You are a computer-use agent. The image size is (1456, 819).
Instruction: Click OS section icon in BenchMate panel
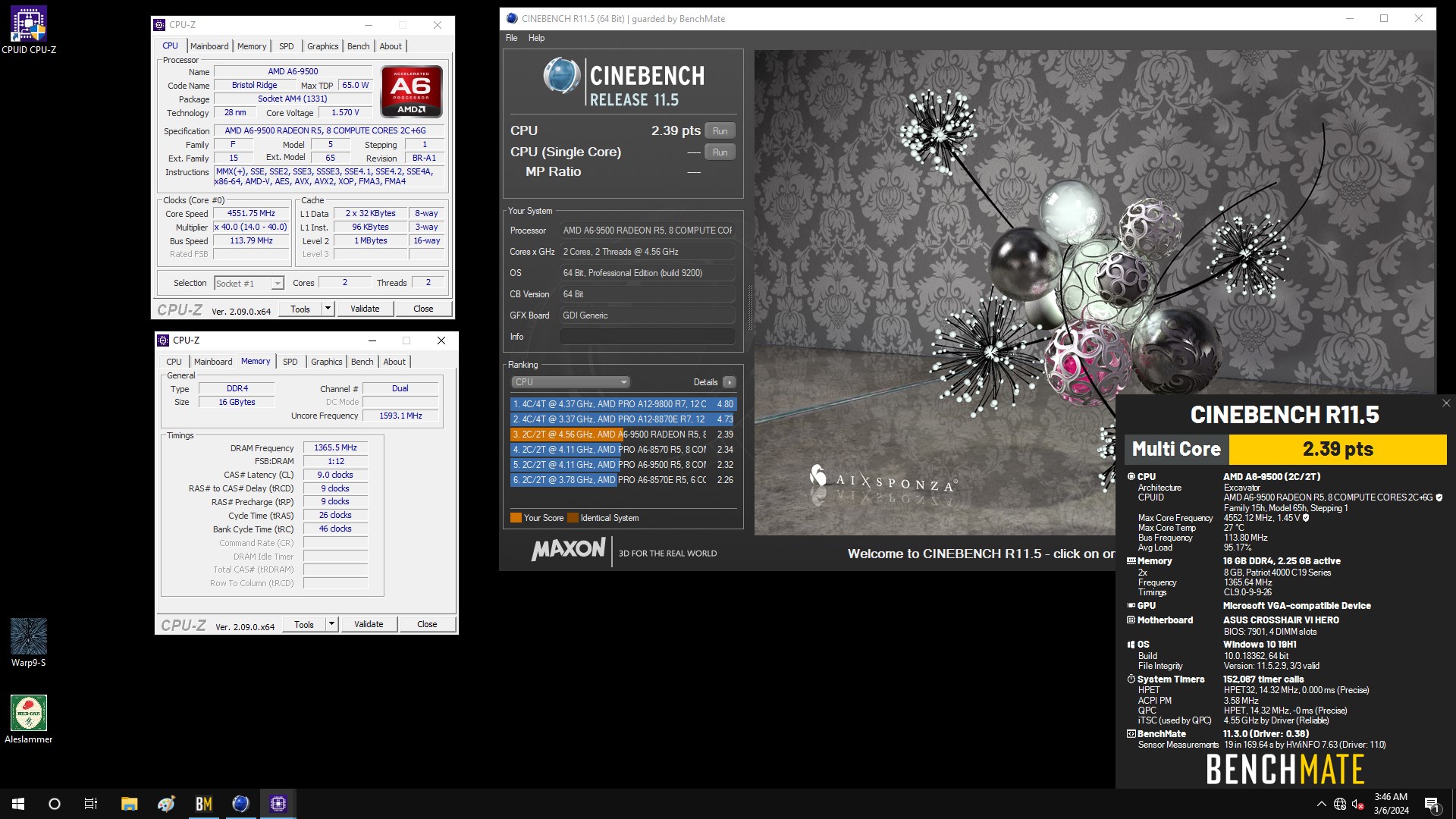(x=1131, y=645)
